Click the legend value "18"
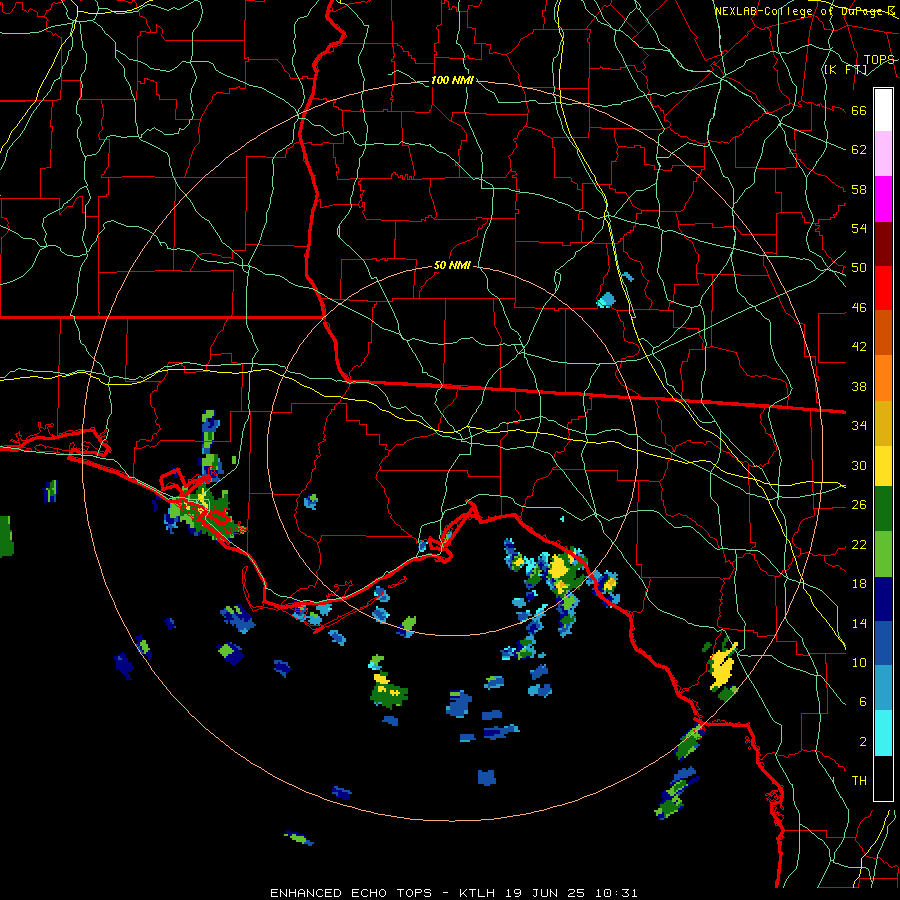This screenshot has width=900, height=900. [859, 583]
